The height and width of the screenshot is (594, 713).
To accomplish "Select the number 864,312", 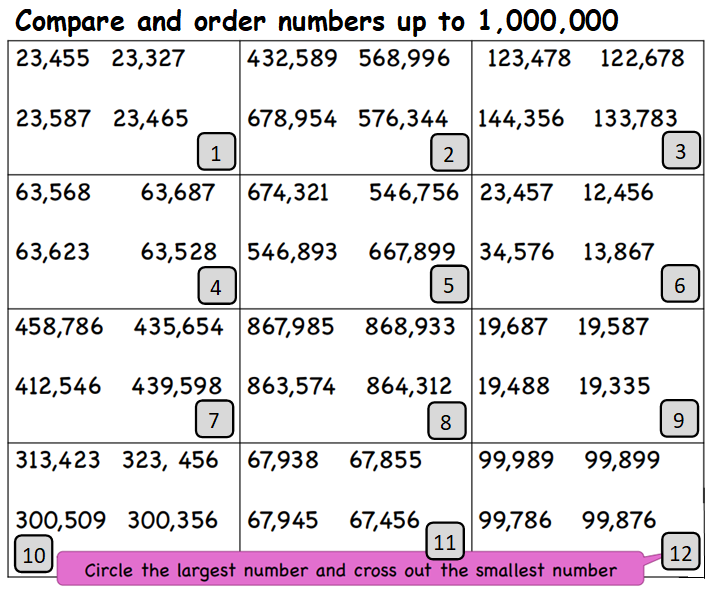I will tap(409, 386).
